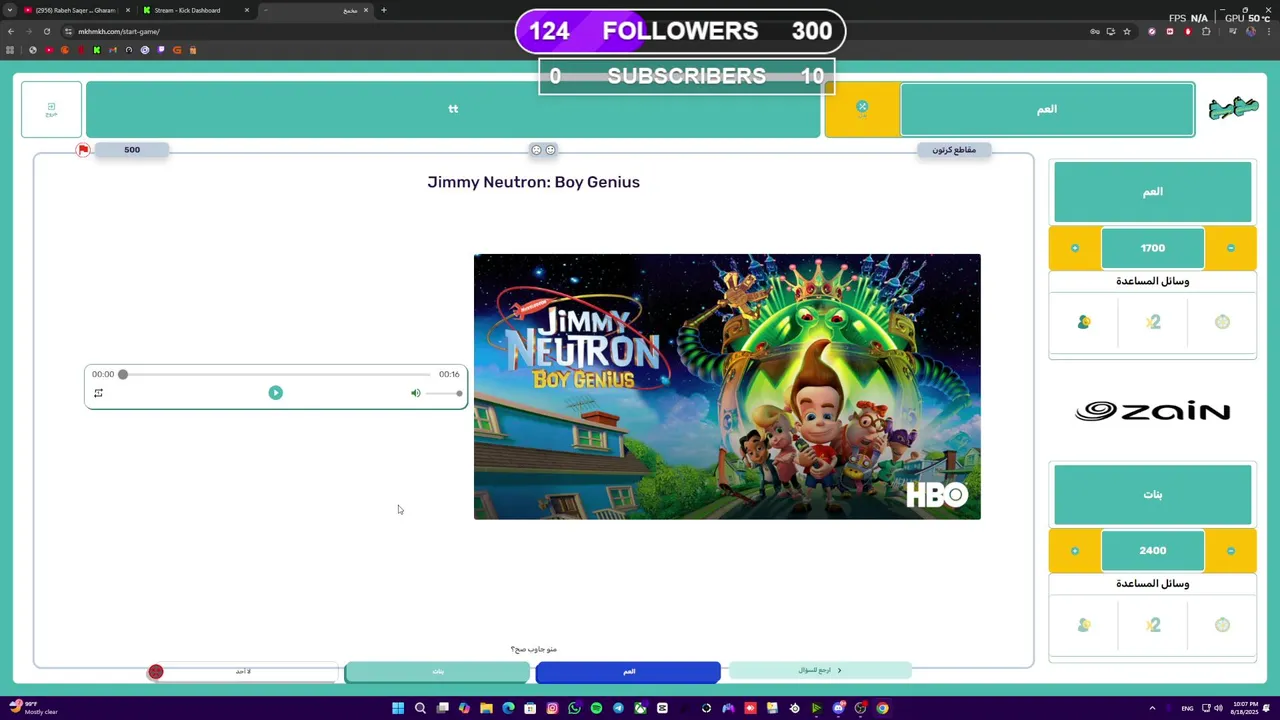Award the answer to team العم

tap(628, 672)
